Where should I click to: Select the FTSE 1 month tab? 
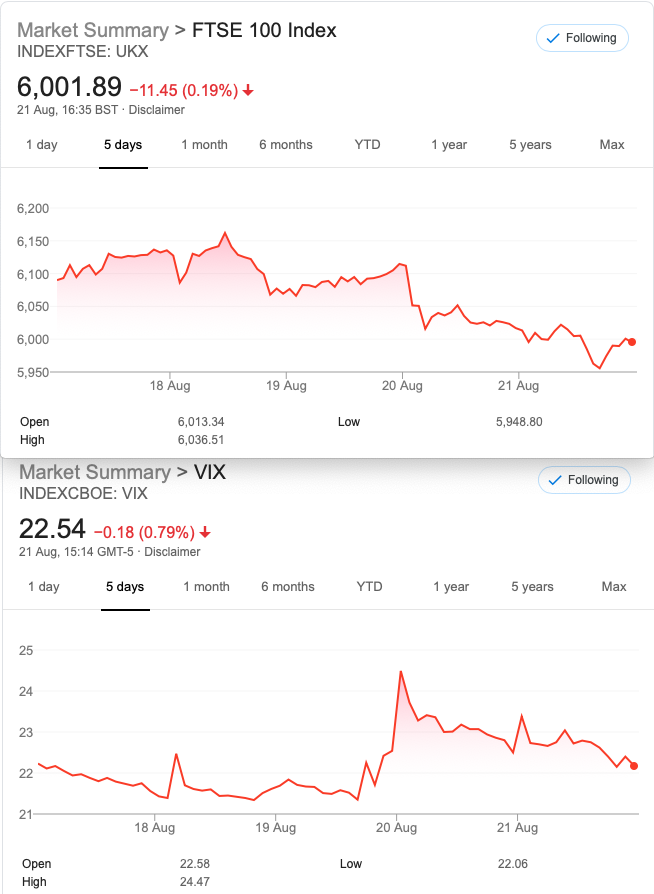pos(204,145)
